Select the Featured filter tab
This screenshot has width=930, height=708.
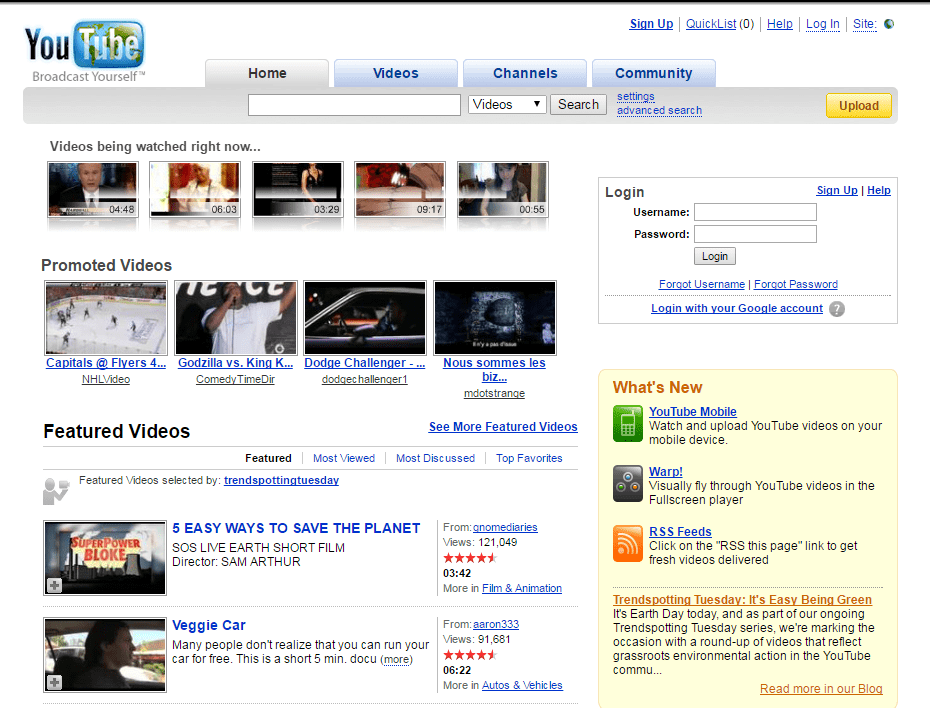click(x=268, y=458)
